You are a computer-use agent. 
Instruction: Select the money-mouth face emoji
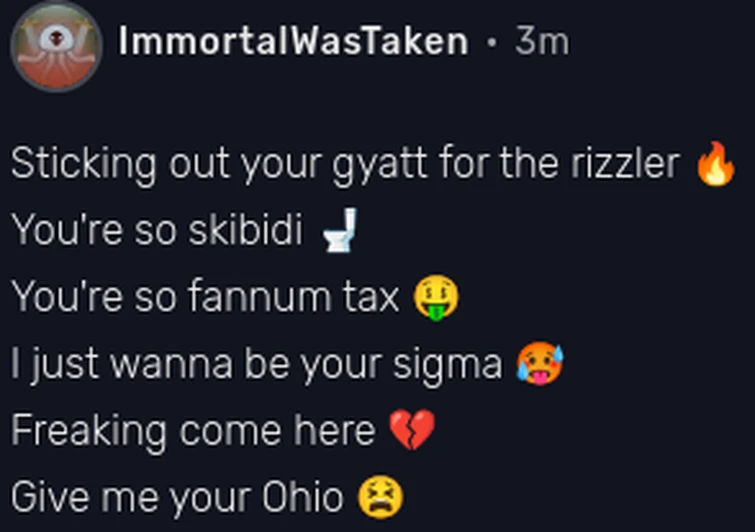tap(437, 298)
